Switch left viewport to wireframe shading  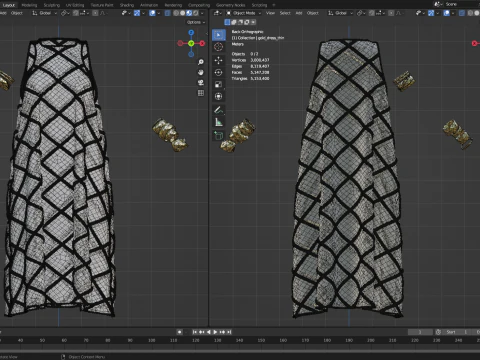176,13
